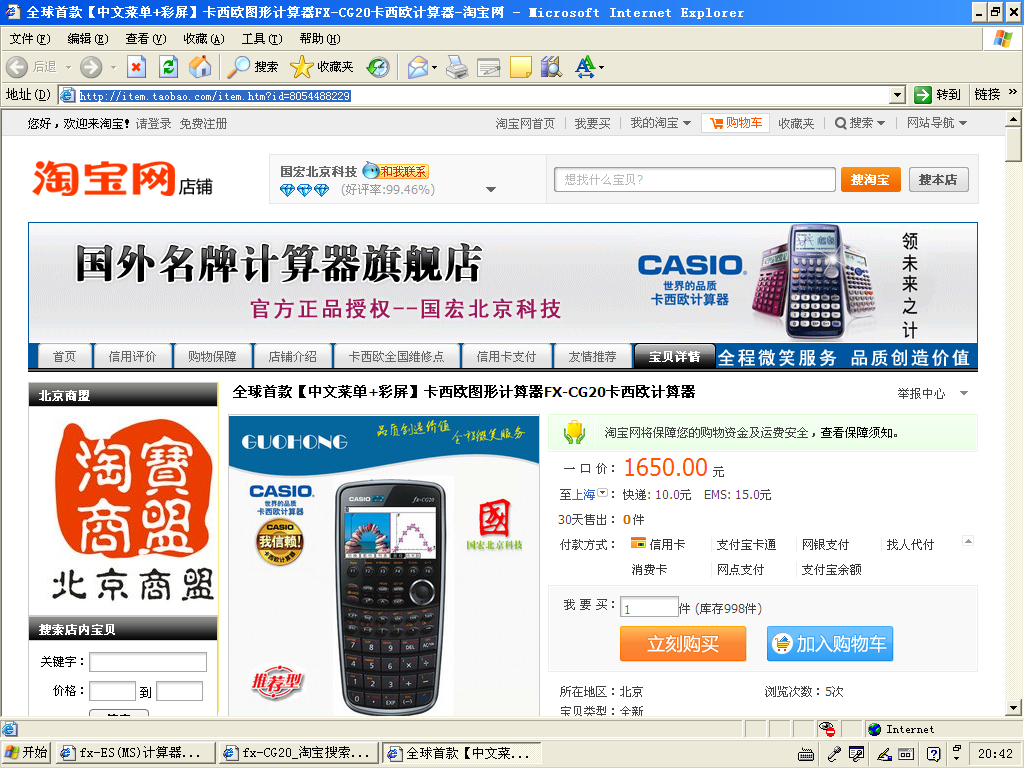
Task: Switch to fx-ES(MS)计算器 taskbar window
Action: (136, 753)
